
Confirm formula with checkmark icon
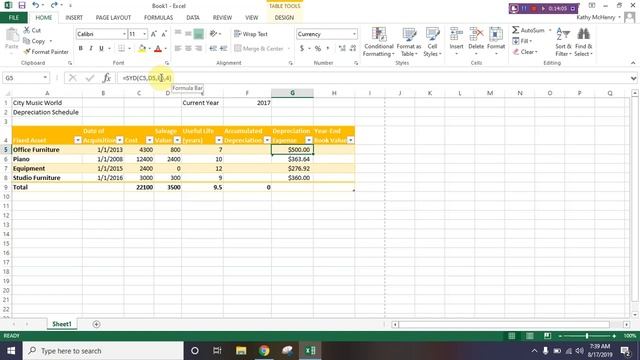point(90,78)
